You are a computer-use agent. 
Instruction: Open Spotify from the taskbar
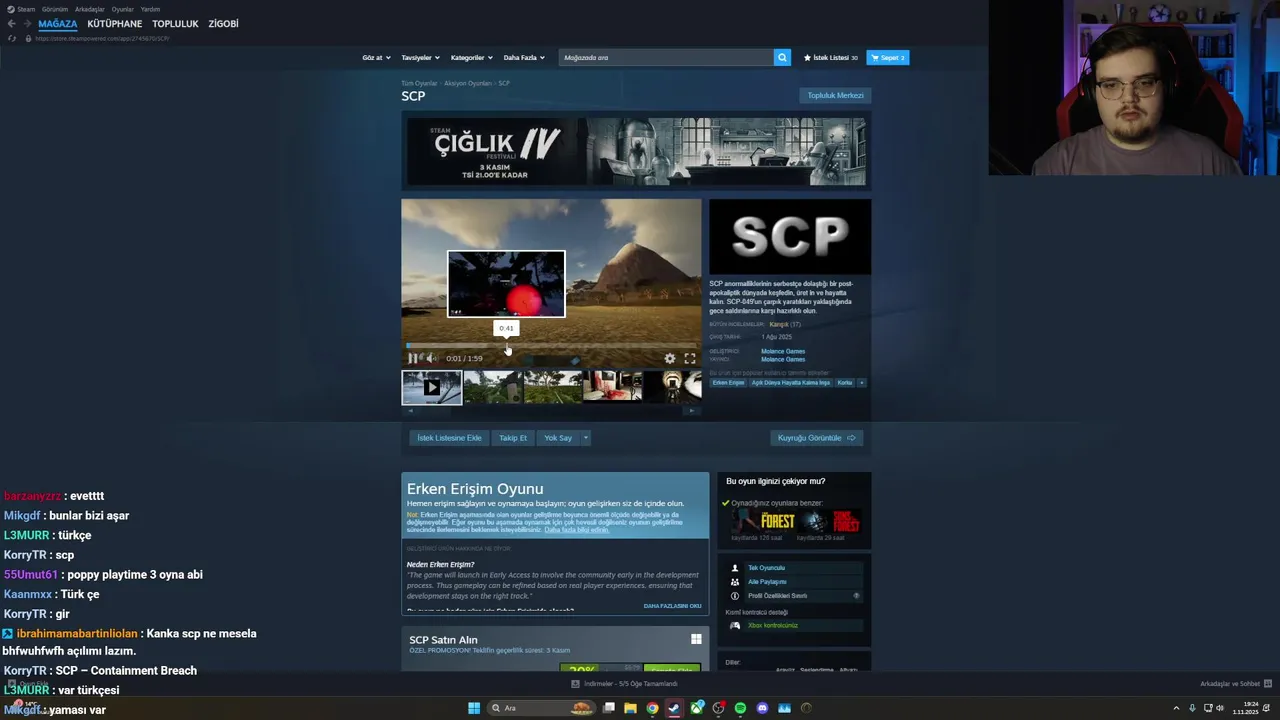coord(740,708)
